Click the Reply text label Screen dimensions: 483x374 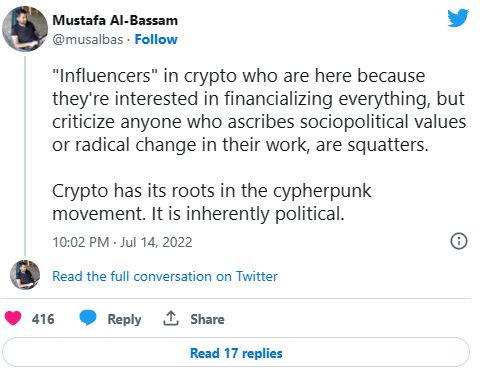point(124,319)
